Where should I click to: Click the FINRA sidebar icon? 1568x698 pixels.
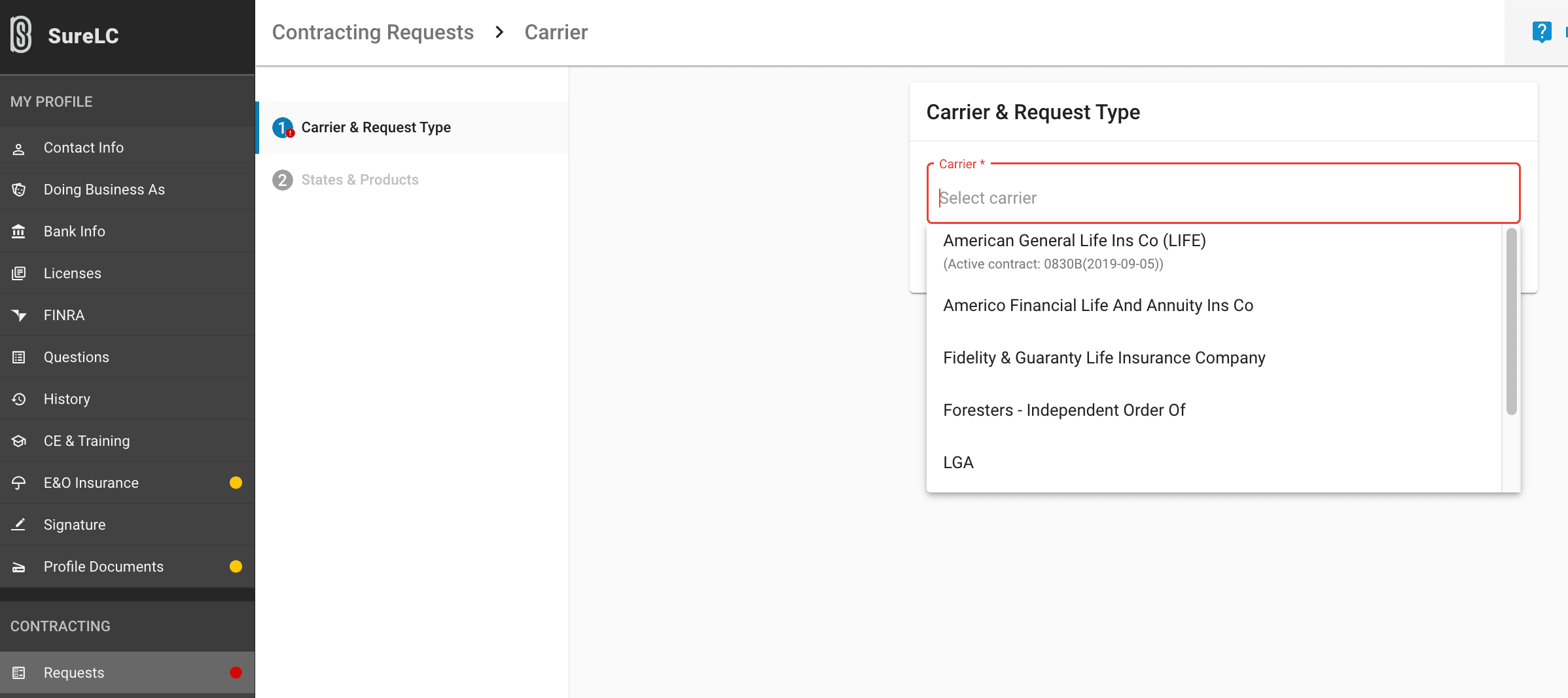click(19, 316)
